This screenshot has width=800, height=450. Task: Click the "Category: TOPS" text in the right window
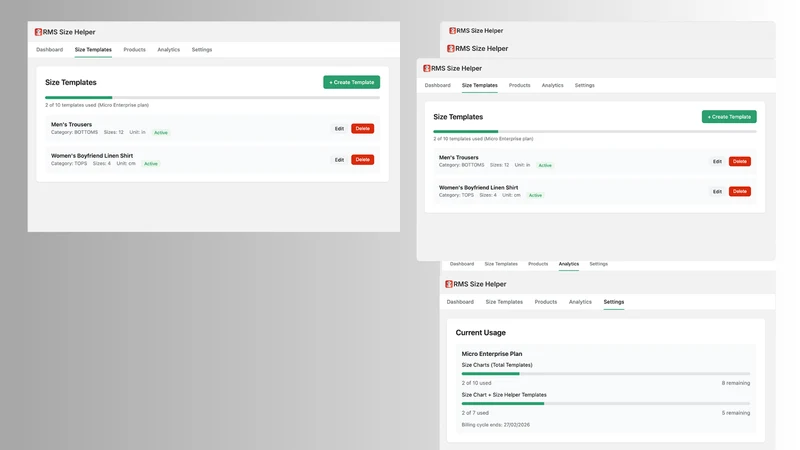(x=456, y=195)
